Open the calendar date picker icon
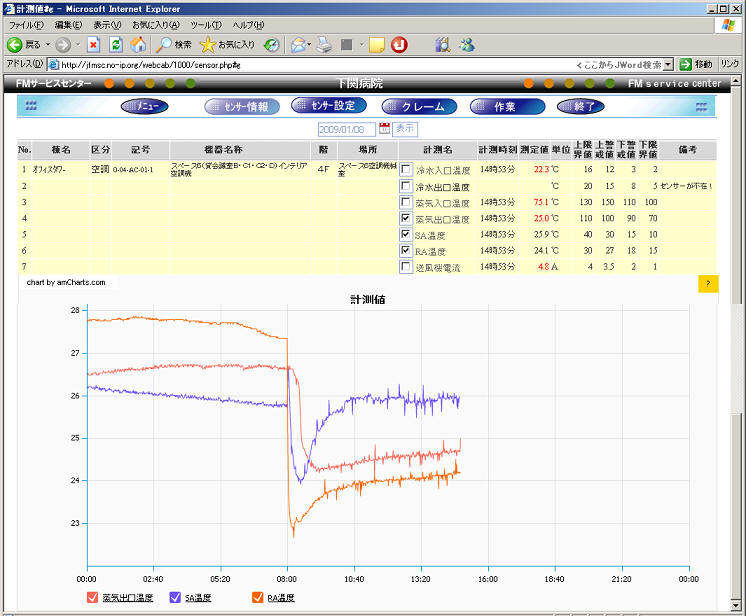This screenshot has width=746, height=616. pyautogui.click(x=384, y=129)
